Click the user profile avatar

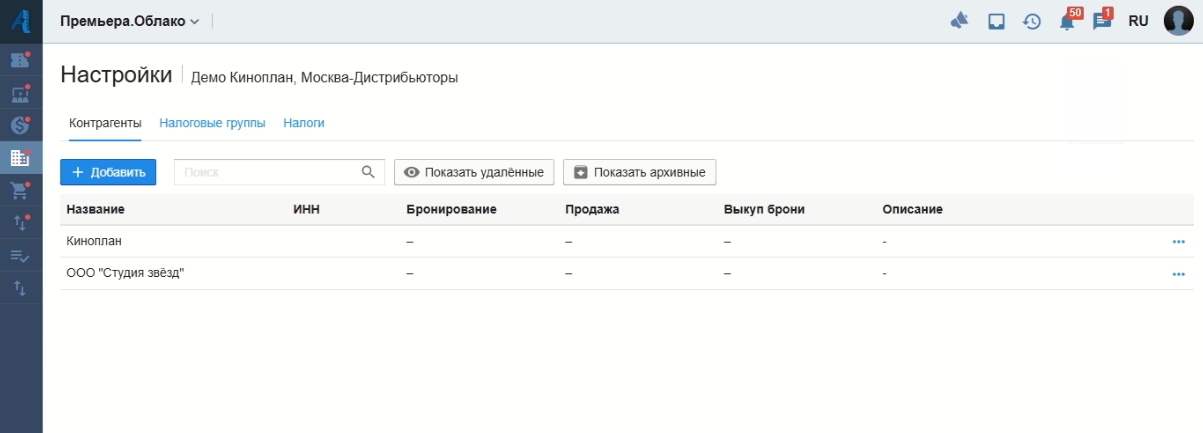(x=1180, y=21)
